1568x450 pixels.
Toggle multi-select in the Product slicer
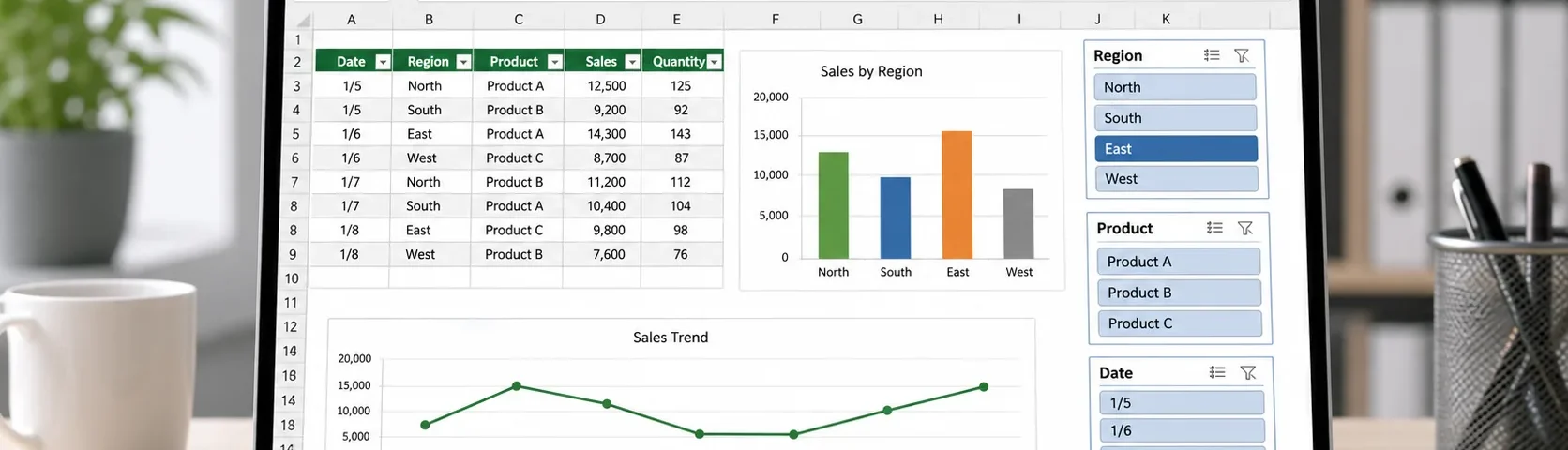[1214, 228]
